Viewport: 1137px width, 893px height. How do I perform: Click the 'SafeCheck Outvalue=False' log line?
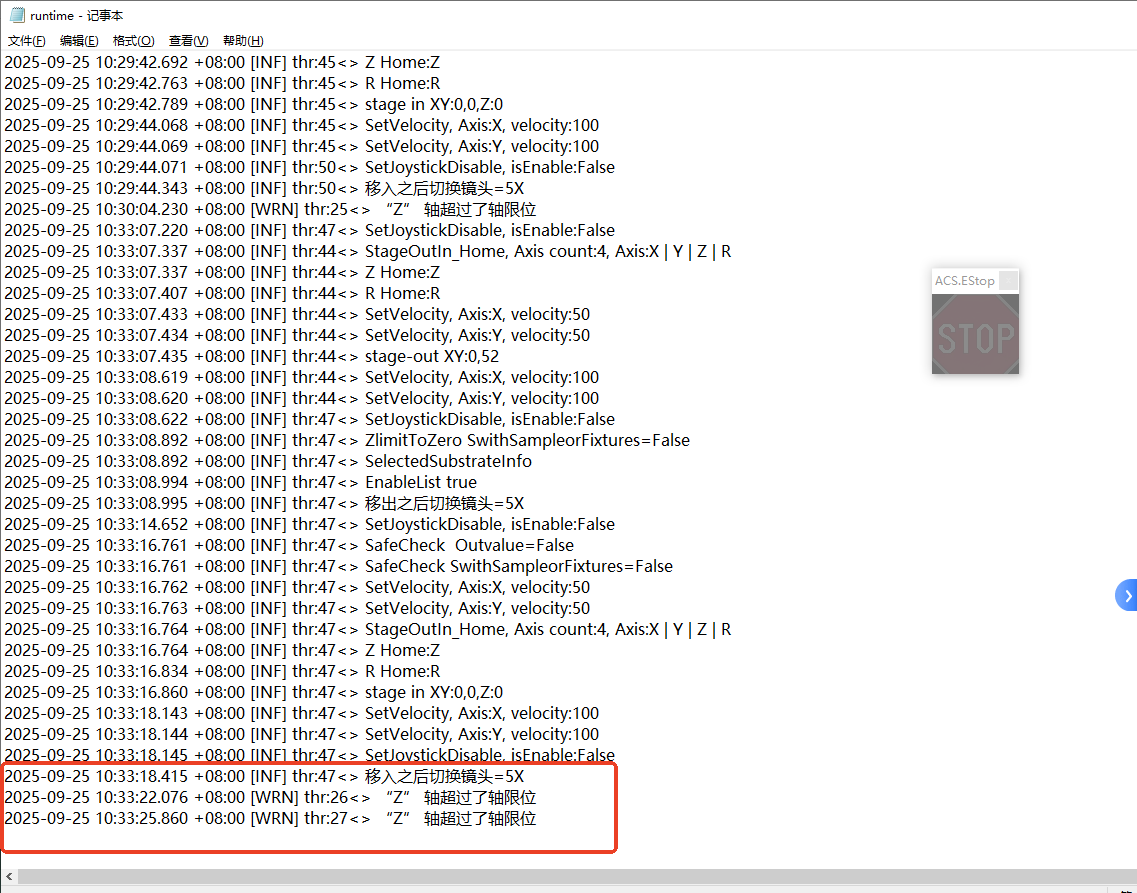tap(469, 546)
